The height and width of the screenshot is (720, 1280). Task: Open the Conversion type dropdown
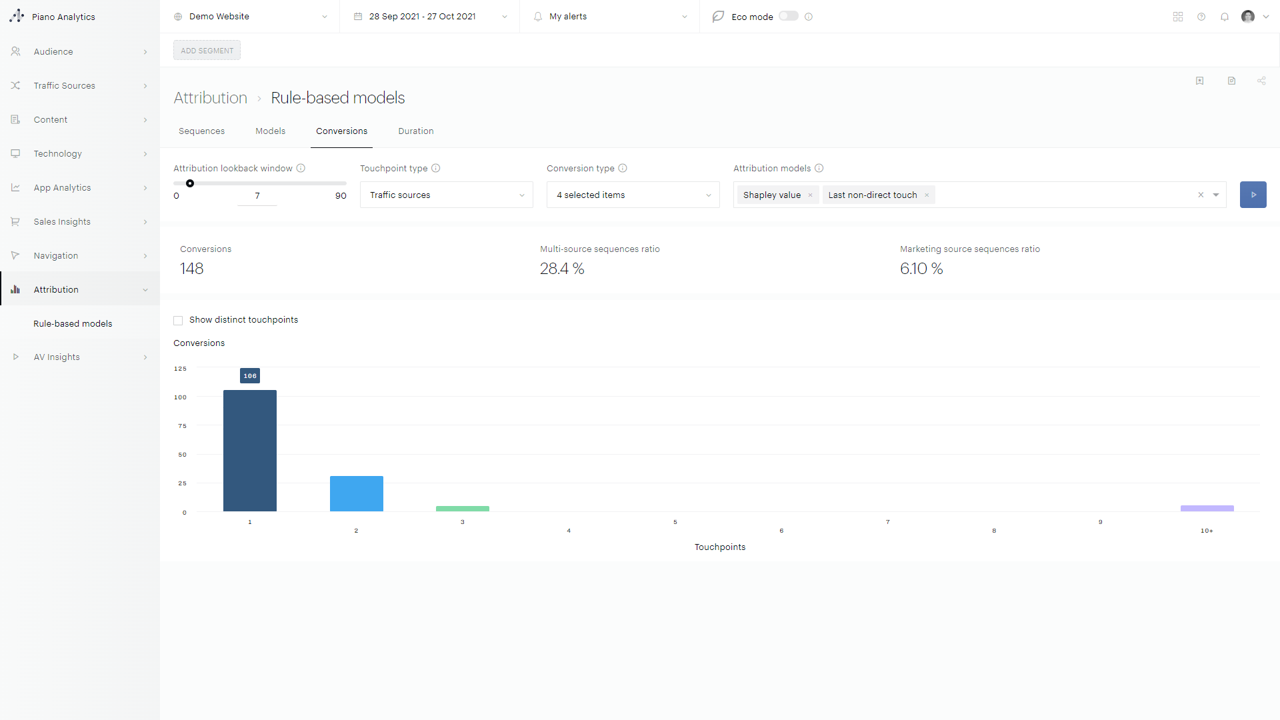coord(632,195)
